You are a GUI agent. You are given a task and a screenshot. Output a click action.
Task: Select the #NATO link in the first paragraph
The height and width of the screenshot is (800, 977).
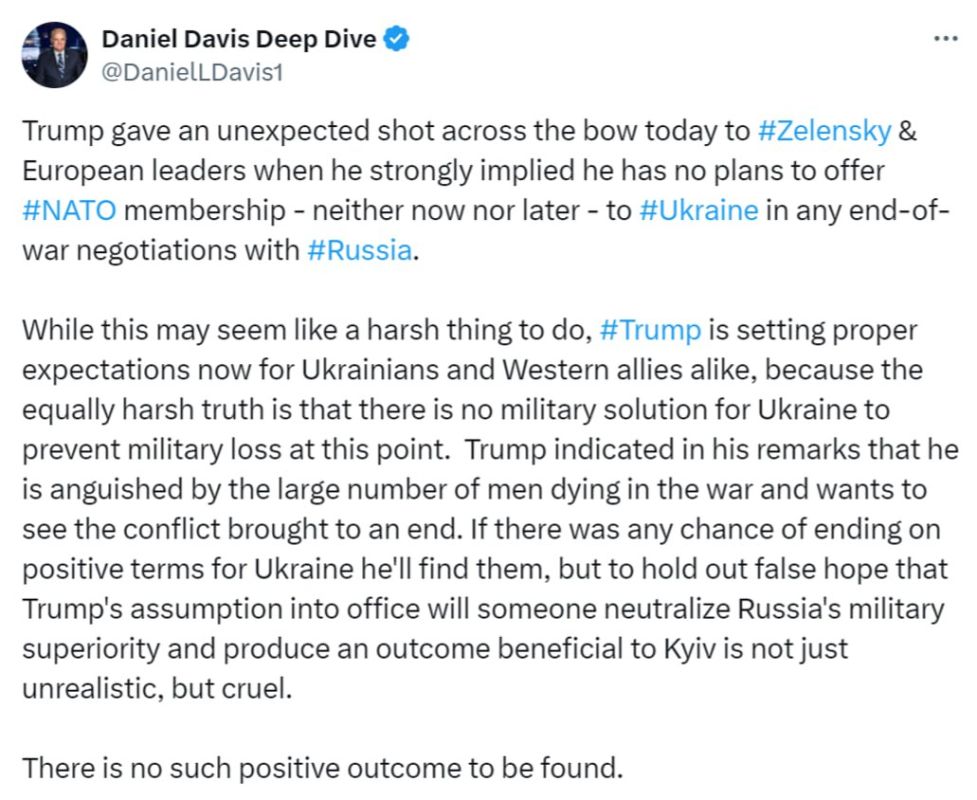click(x=67, y=210)
